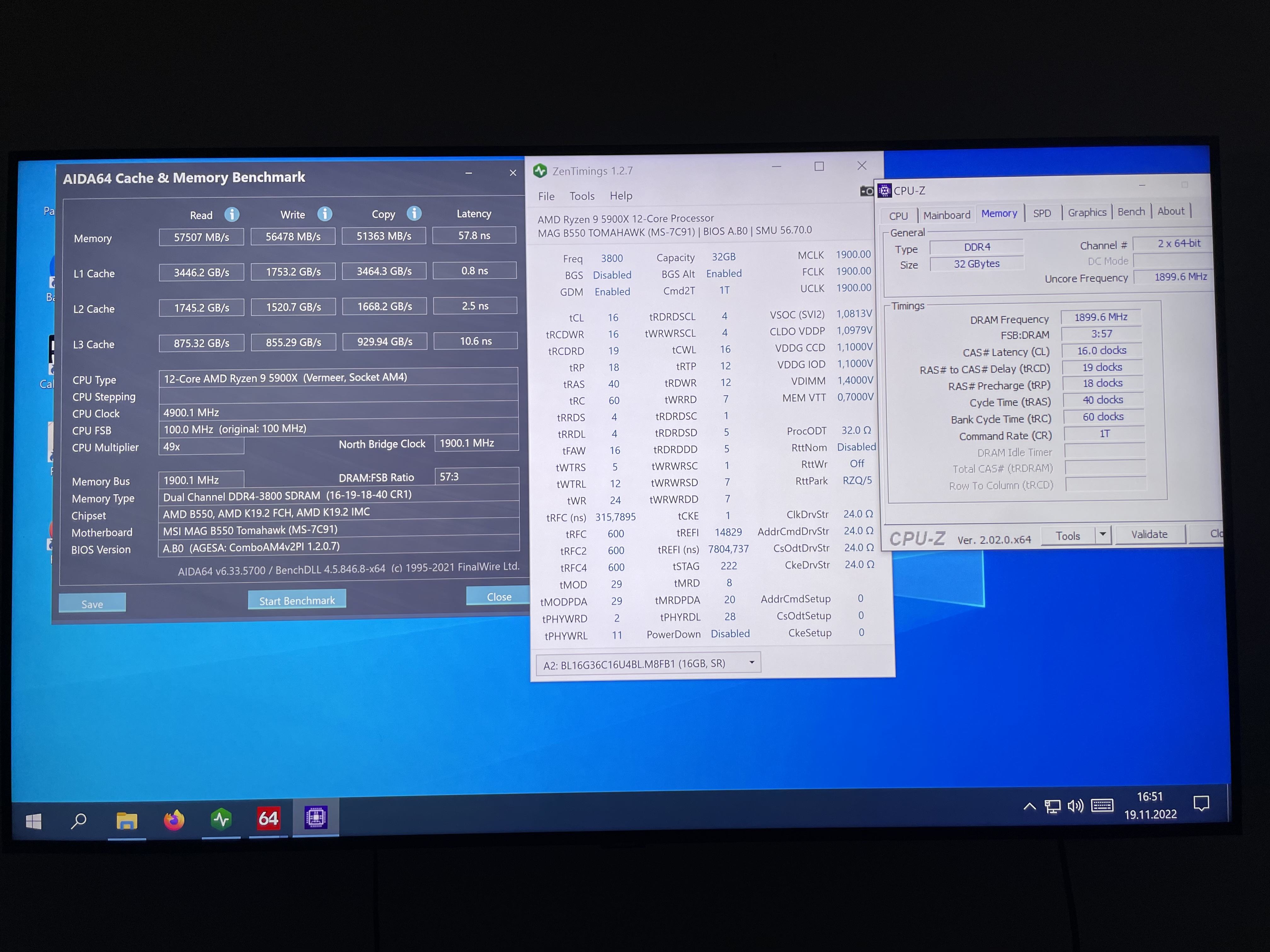Open the CPU-Z Tools dropdown arrow
The image size is (1270, 952).
[1102, 535]
